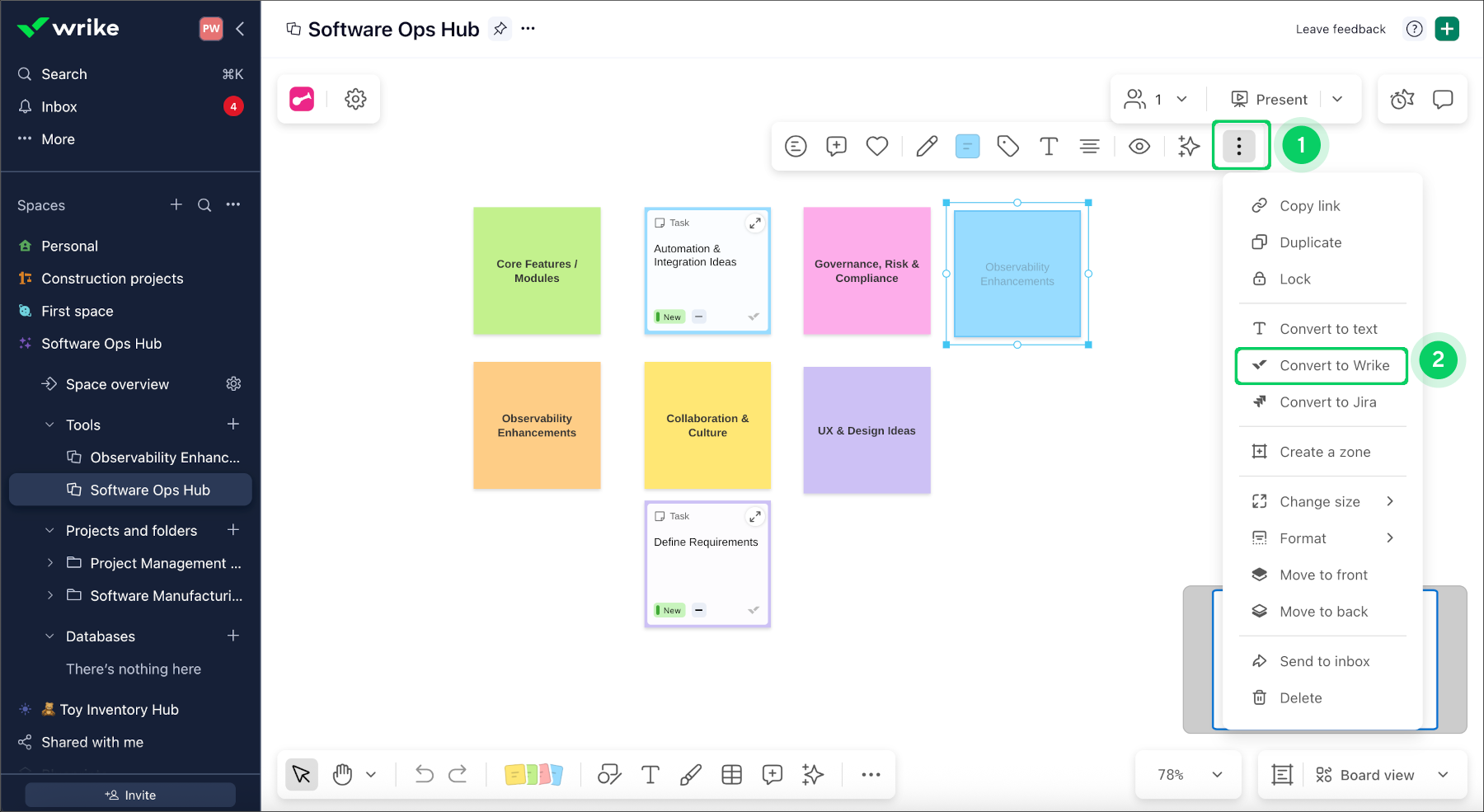This screenshot has height=812, width=1484.
Task: Select the Text tool in bottom toolbar
Action: pos(650,774)
